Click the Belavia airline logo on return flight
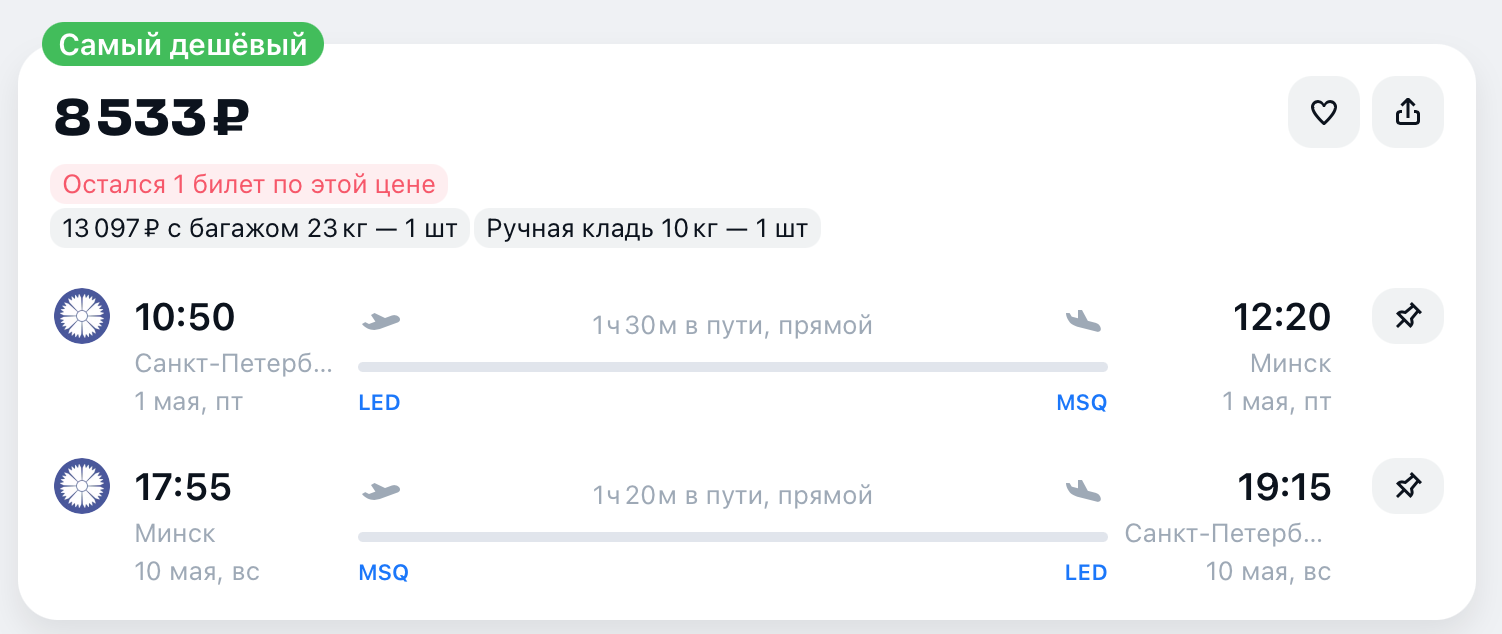 point(82,486)
